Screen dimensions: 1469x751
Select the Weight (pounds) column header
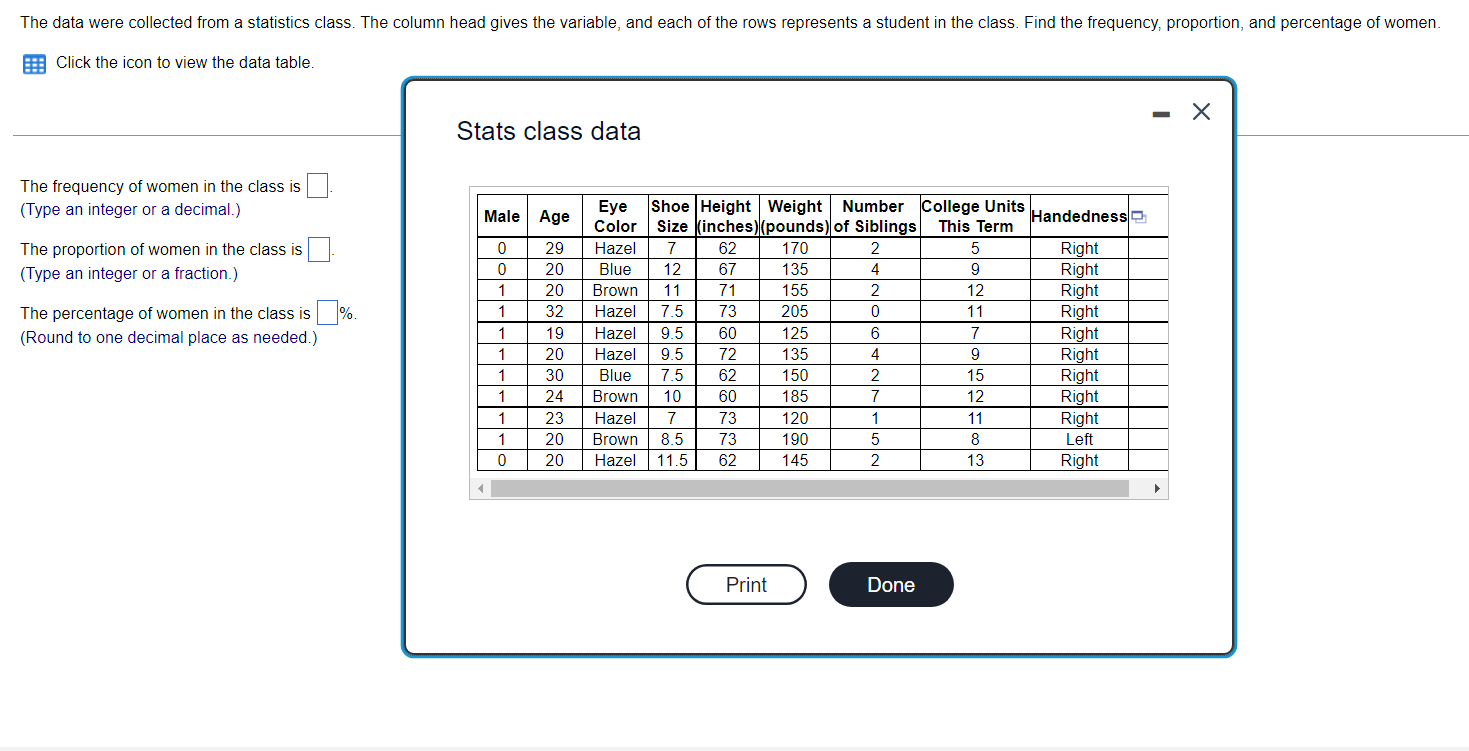point(794,215)
